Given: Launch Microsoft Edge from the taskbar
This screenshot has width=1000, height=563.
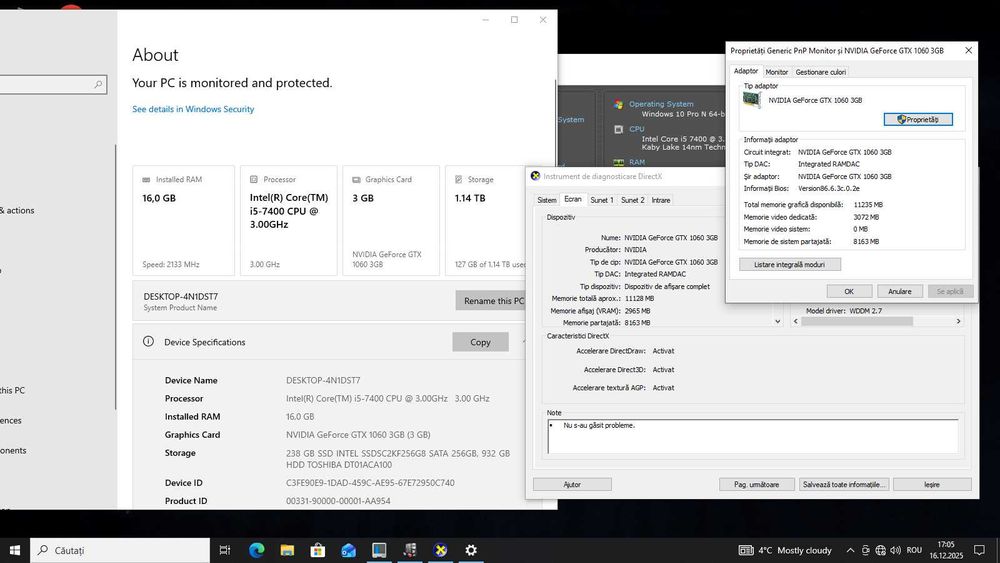Looking at the screenshot, I should point(256,550).
